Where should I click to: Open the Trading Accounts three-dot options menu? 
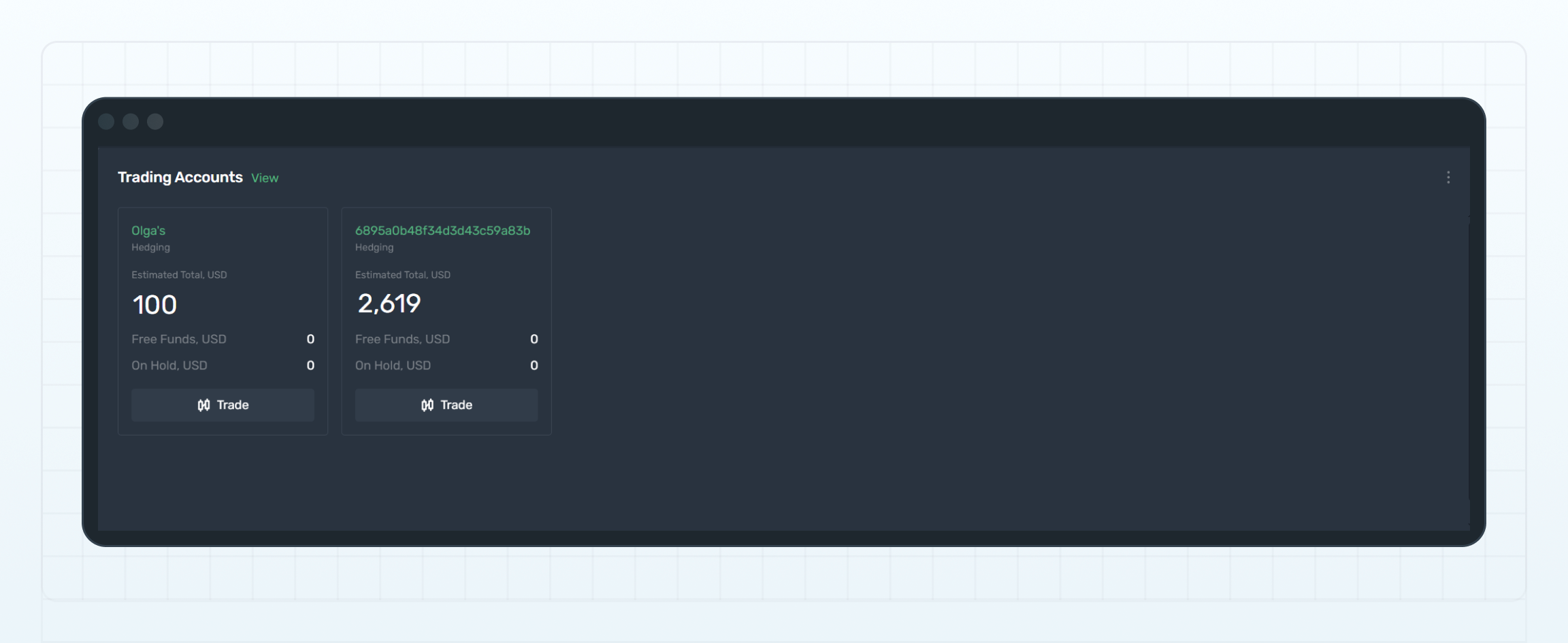[1448, 178]
